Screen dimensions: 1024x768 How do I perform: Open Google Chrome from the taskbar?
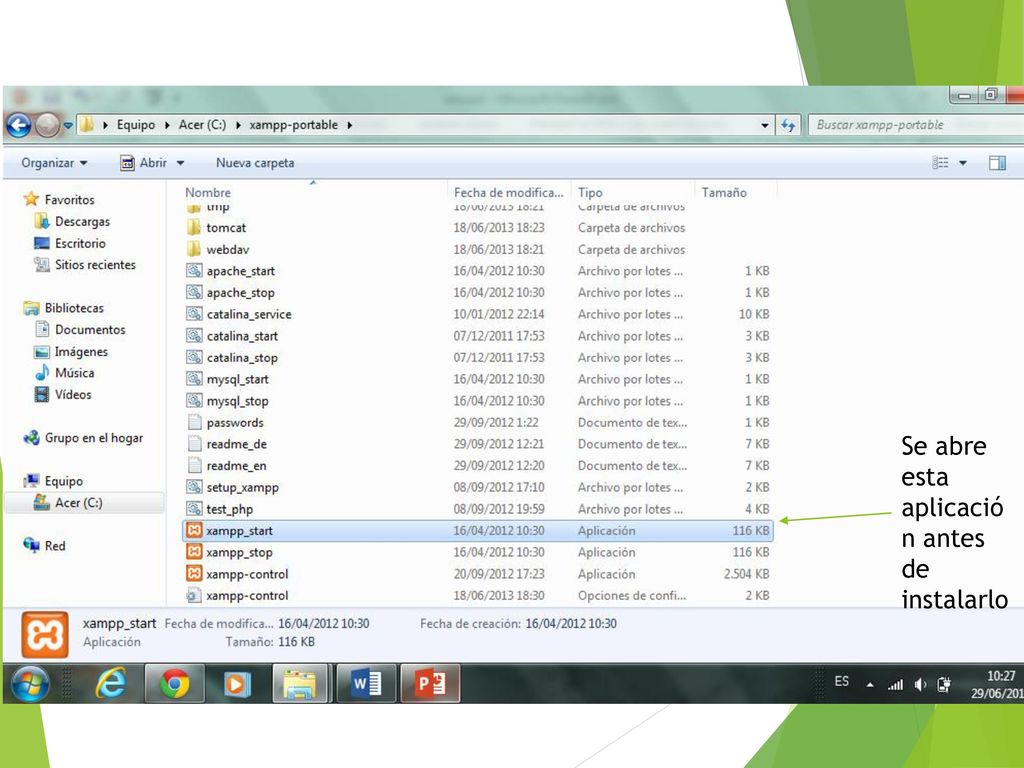[174, 684]
